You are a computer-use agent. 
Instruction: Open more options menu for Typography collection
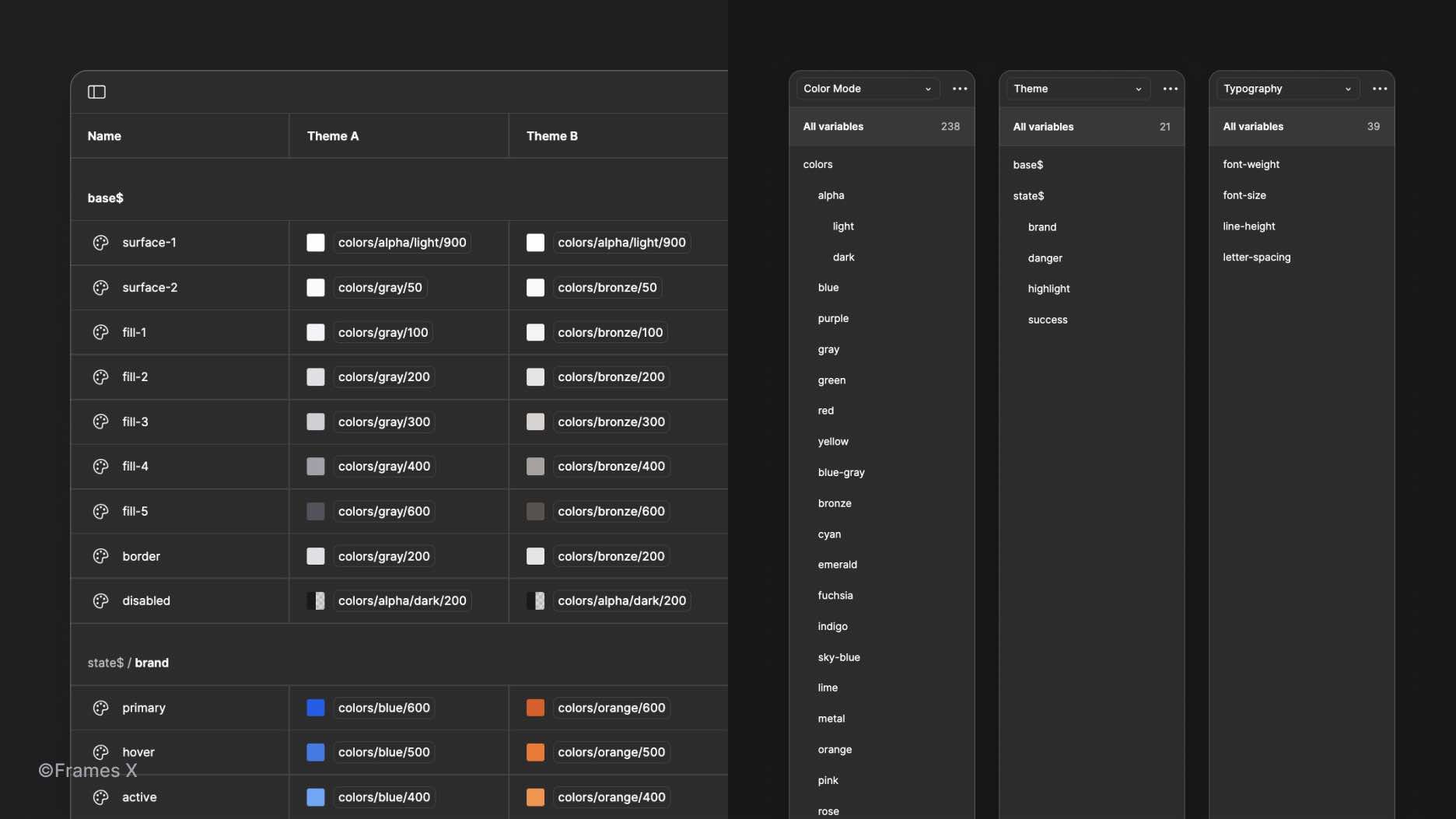pos(1380,88)
